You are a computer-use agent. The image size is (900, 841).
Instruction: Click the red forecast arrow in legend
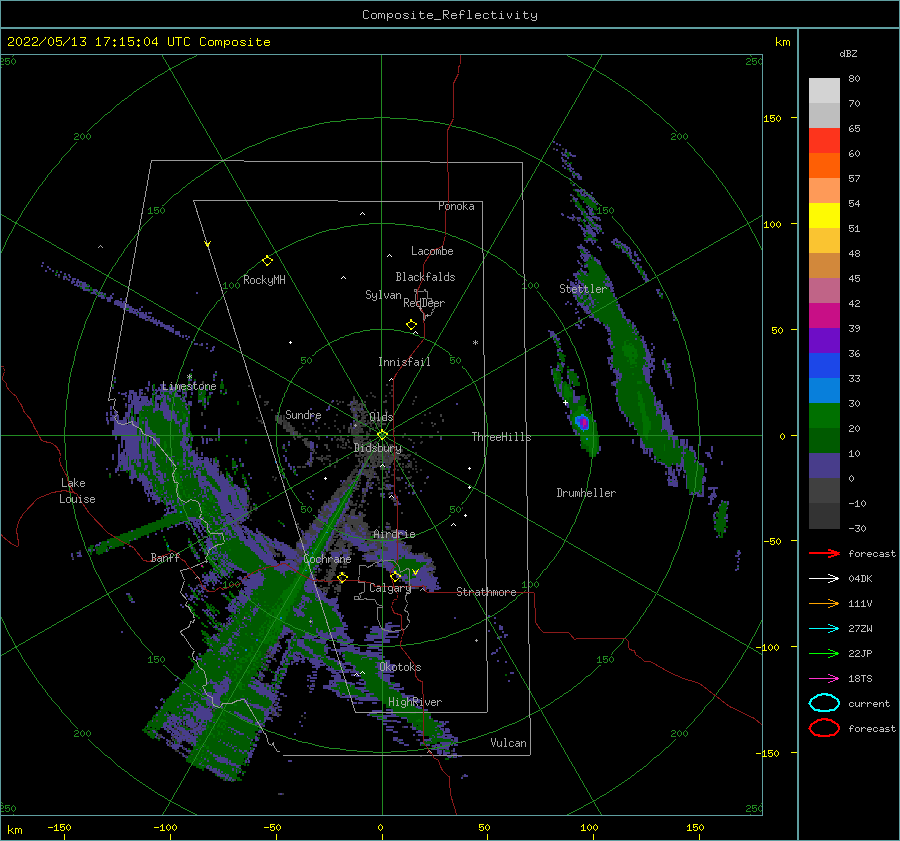(824, 553)
